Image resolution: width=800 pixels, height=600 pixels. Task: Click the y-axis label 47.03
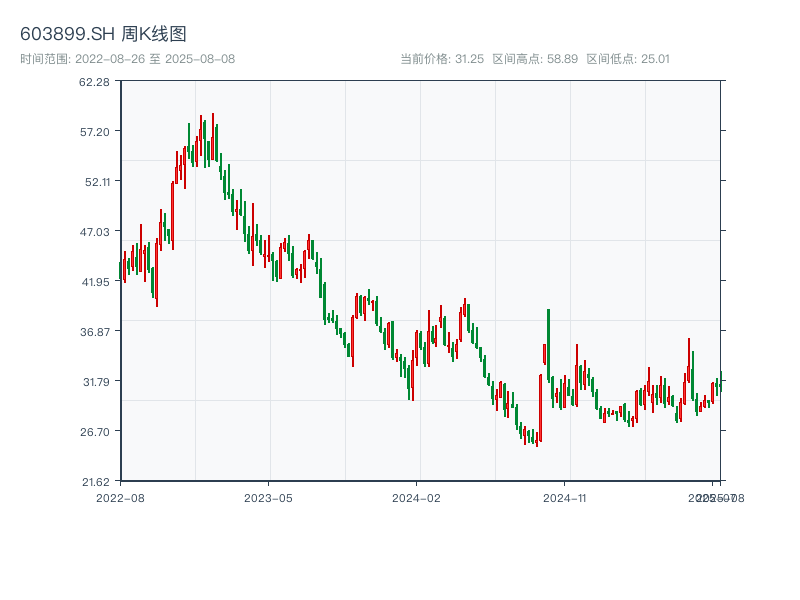tap(95, 232)
